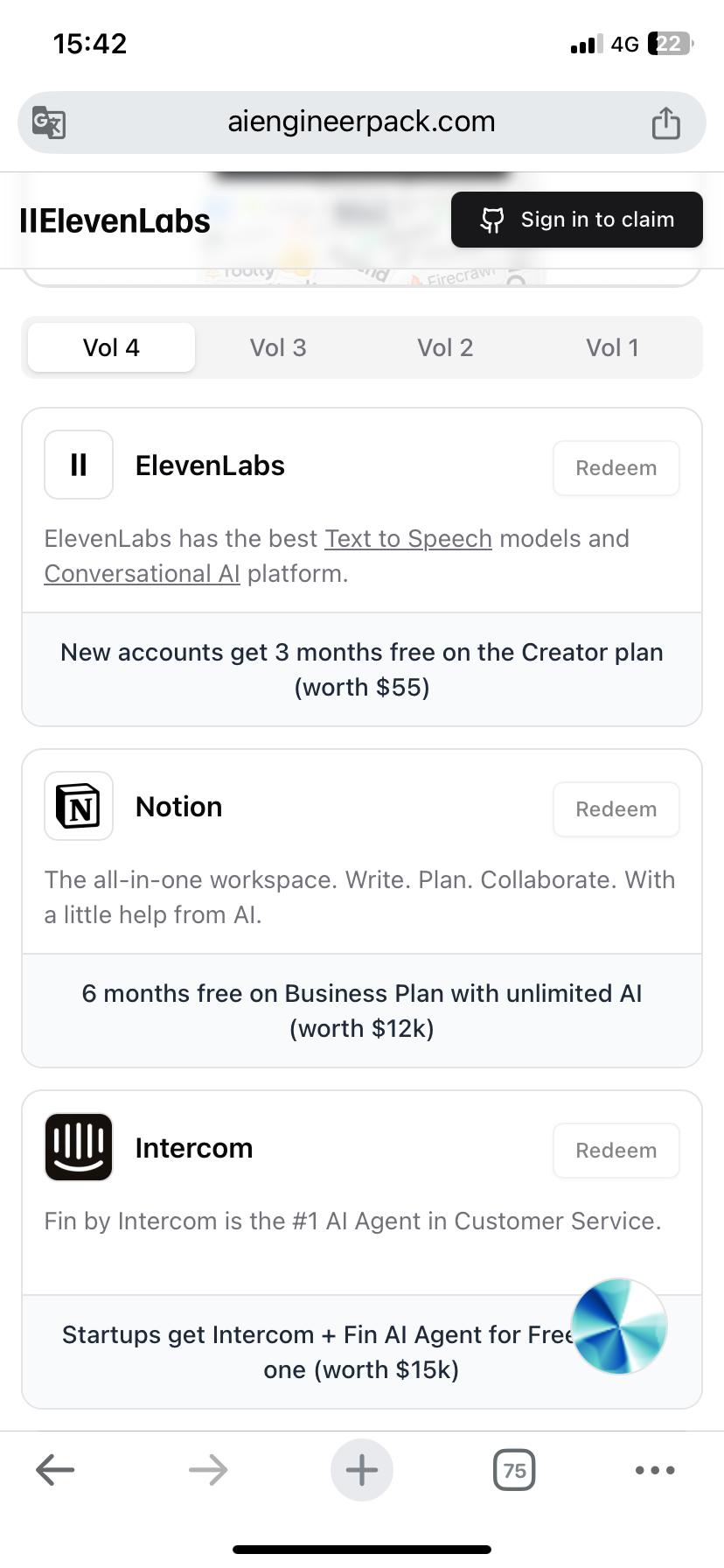Open the Text to Speech link
724x1568 pixels.
coord(408,539)
